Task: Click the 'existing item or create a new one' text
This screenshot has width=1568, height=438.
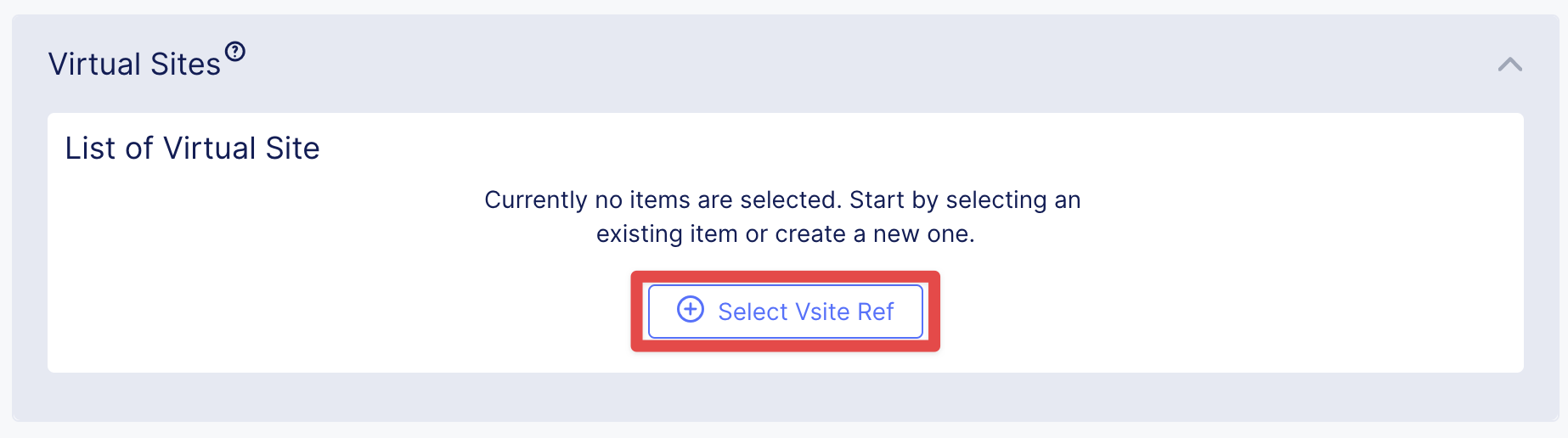Action: 785,234
